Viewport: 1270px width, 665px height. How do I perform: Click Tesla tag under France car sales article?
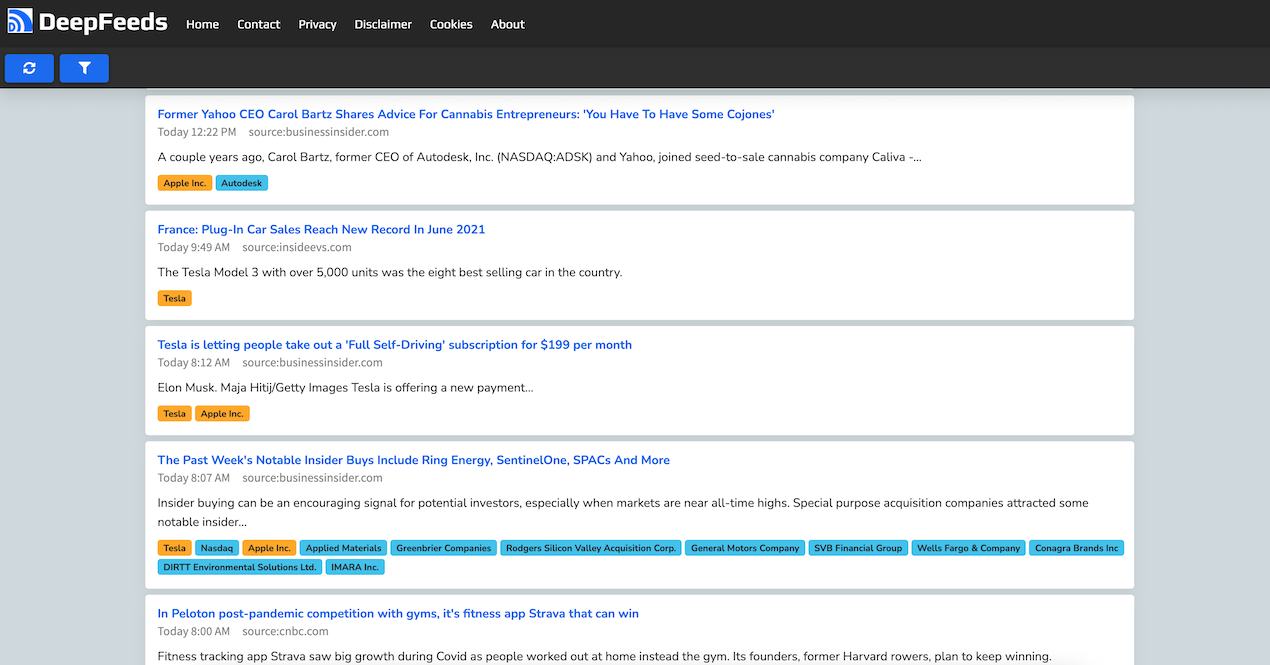175,298
